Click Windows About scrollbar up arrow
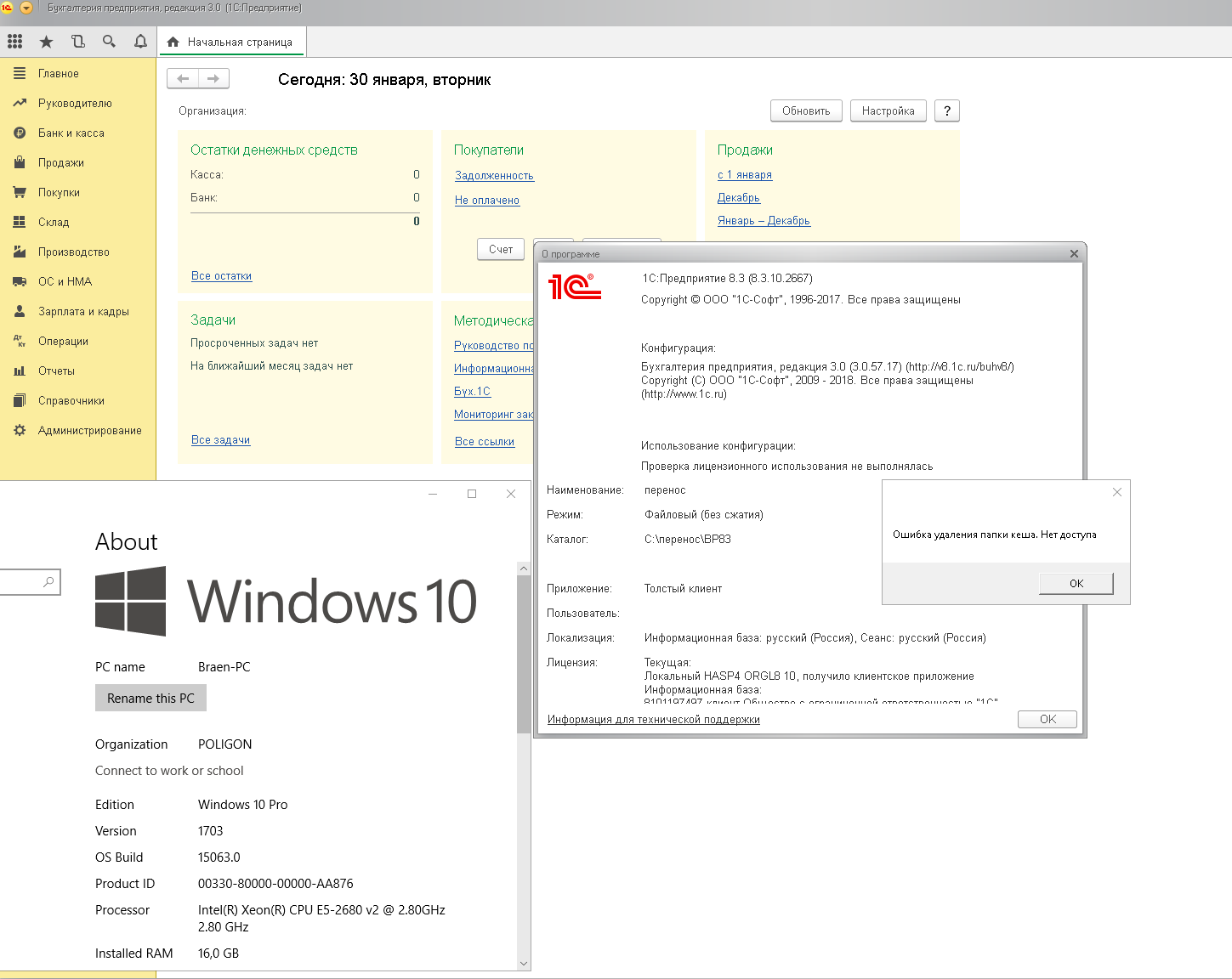Image resolution: width=1232 pixels, height=979 pixels. 524,569
